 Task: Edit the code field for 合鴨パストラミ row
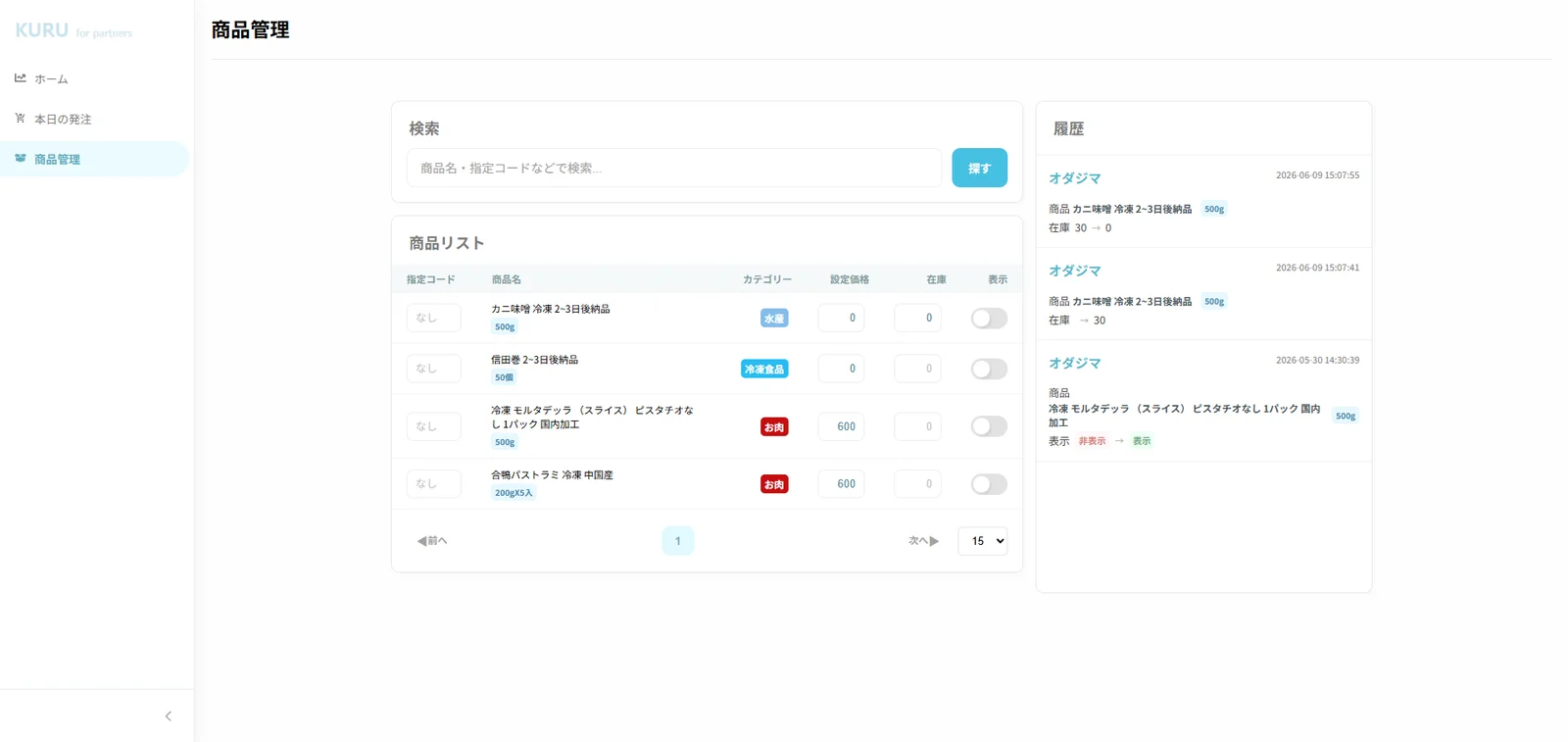434,483
